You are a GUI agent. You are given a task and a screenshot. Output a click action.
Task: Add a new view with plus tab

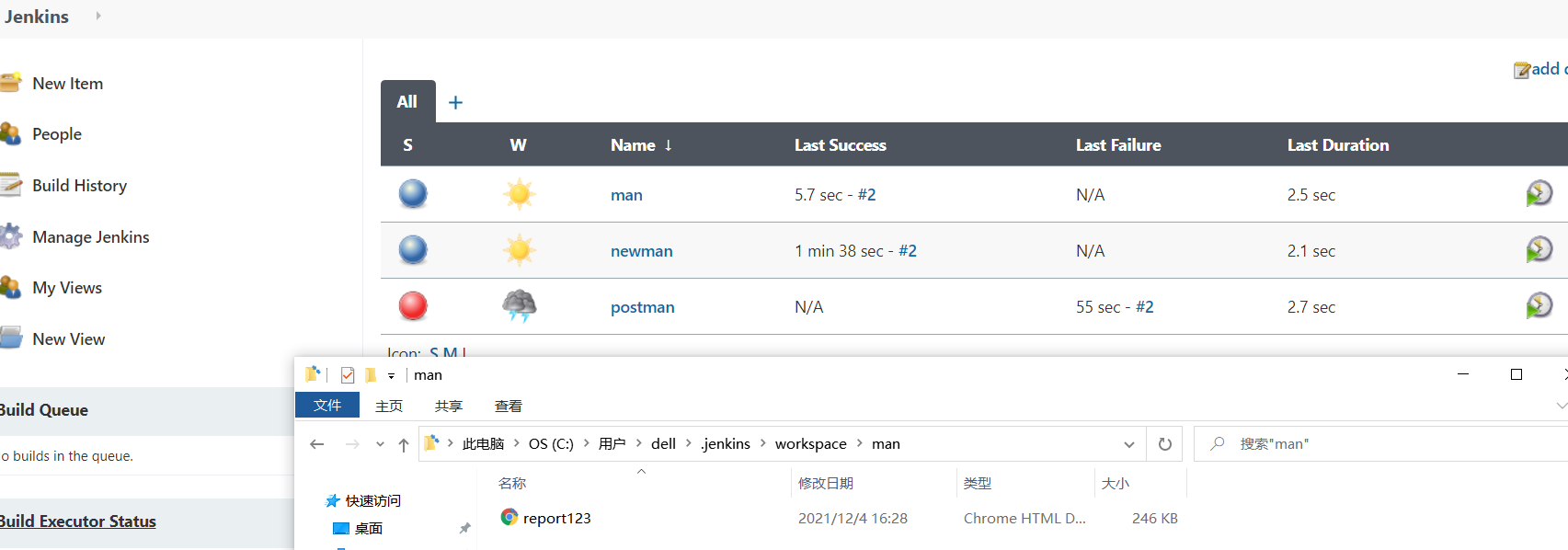click(455, 102)
